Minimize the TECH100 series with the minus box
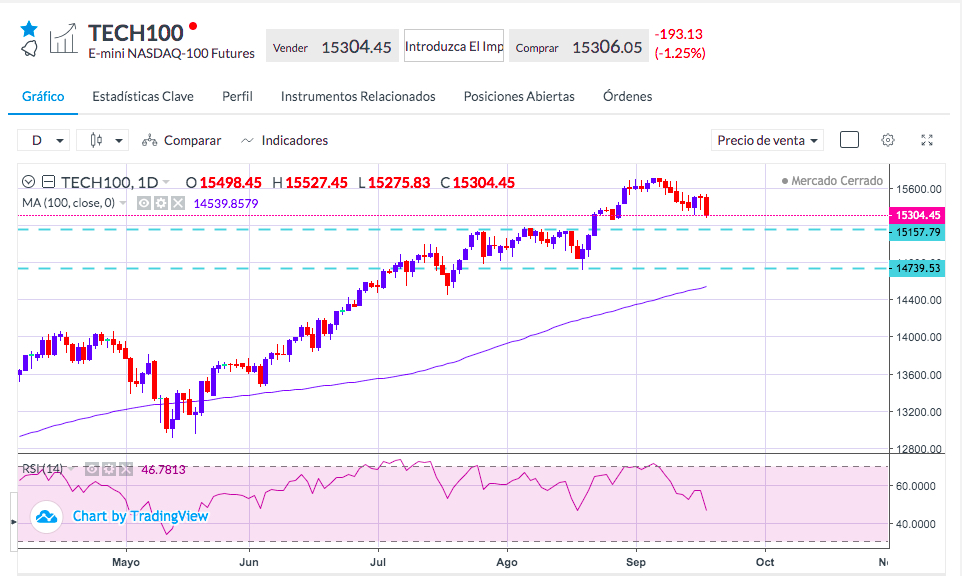962x576 pixels. pos(48,182)
